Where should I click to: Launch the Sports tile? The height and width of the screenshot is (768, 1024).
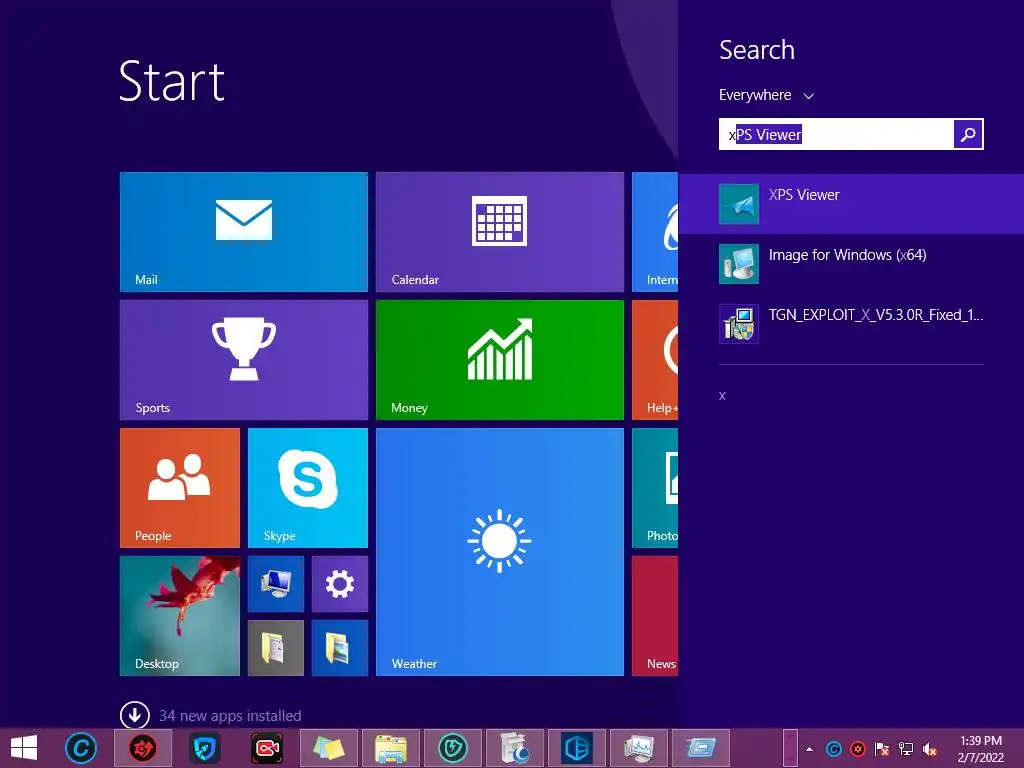coord(244,360)
